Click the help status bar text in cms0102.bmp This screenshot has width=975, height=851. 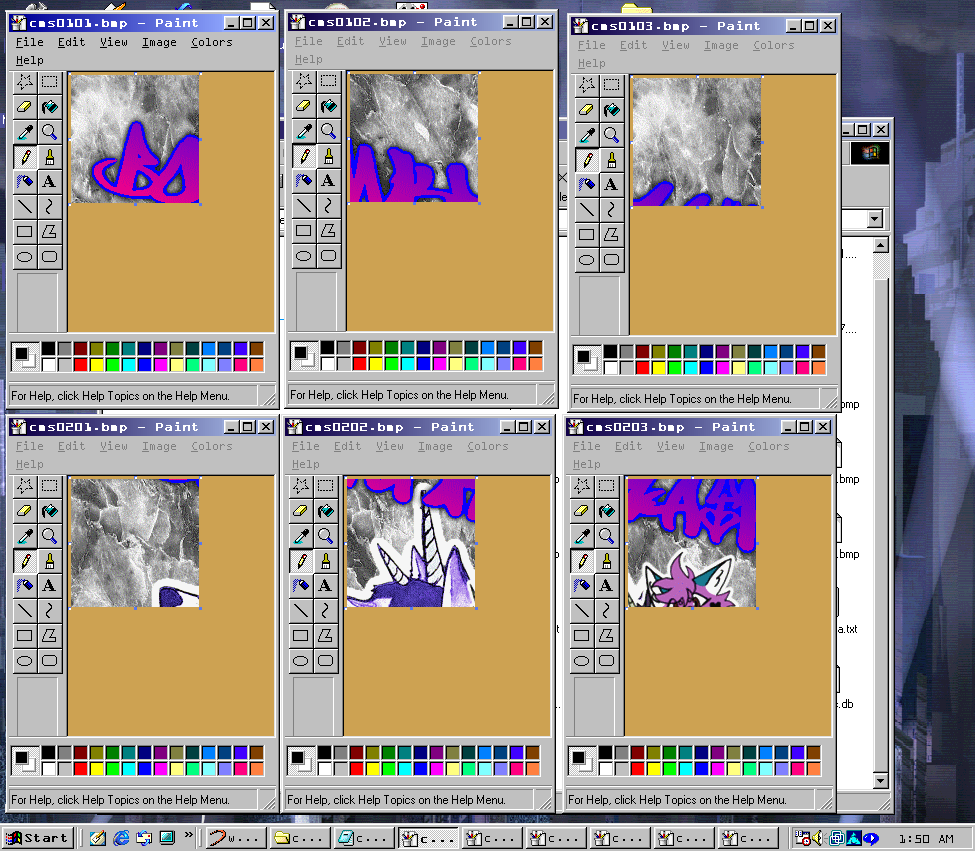[399, 395]
